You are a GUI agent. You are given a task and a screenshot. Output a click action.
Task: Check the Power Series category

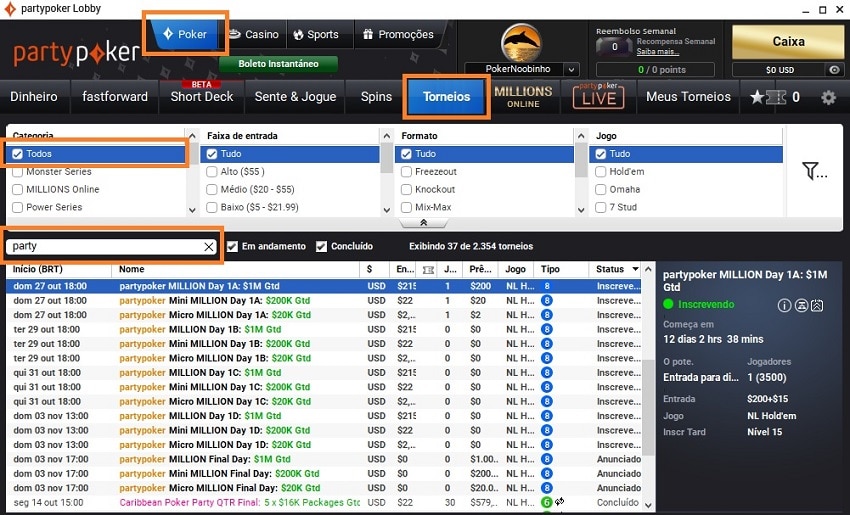click(17, 207)
